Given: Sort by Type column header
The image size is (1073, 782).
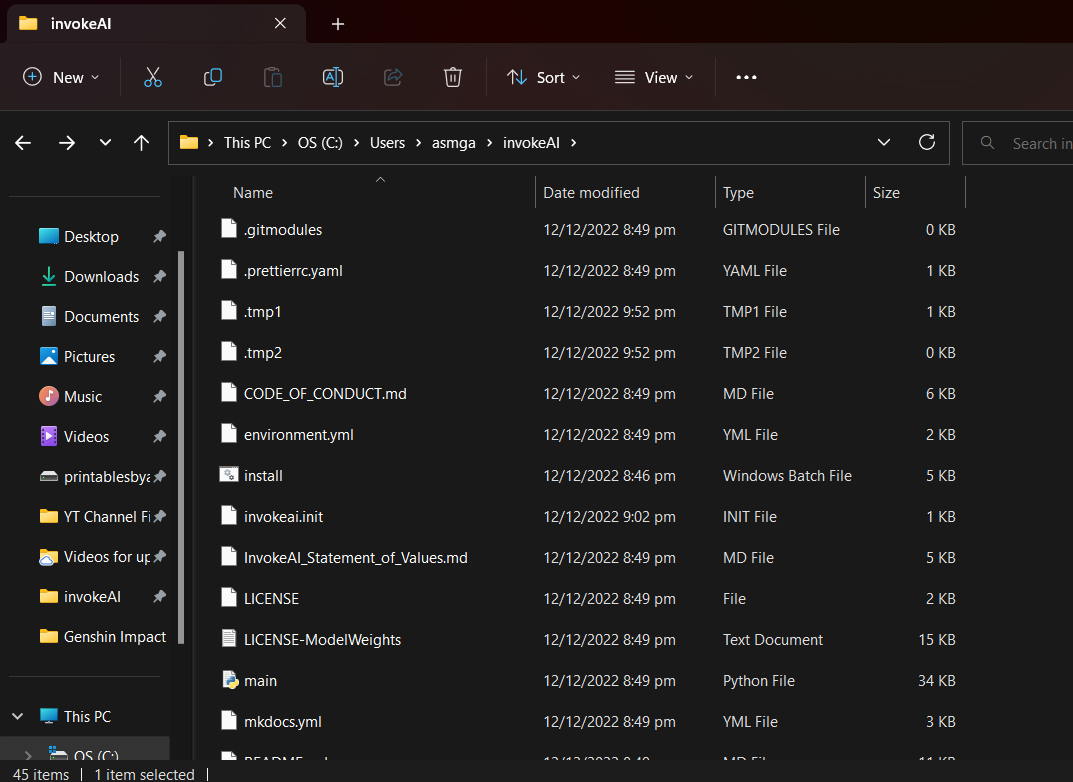Looking at the screenshot, I should (738, 193).
